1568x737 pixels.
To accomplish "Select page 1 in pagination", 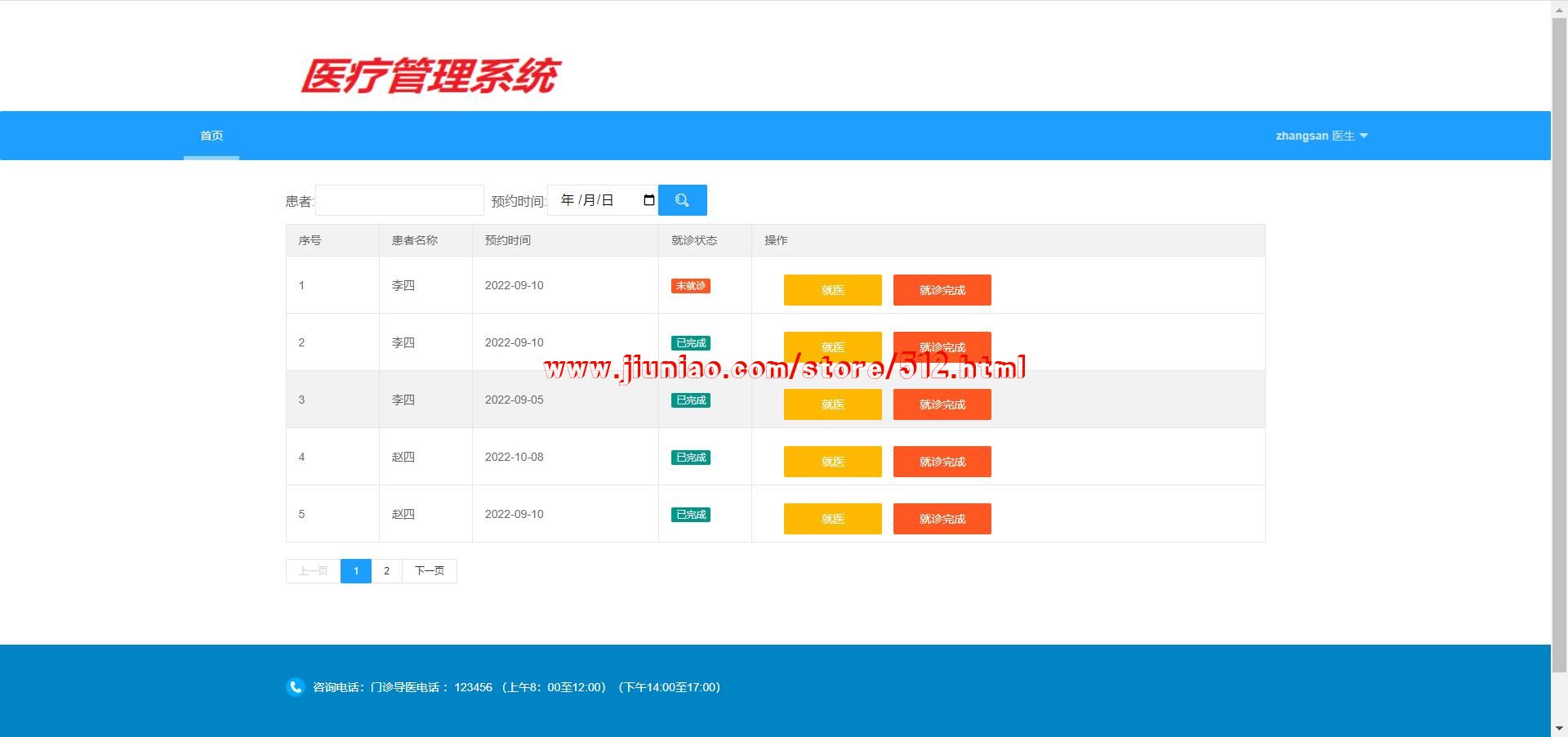I will point(355,571).
